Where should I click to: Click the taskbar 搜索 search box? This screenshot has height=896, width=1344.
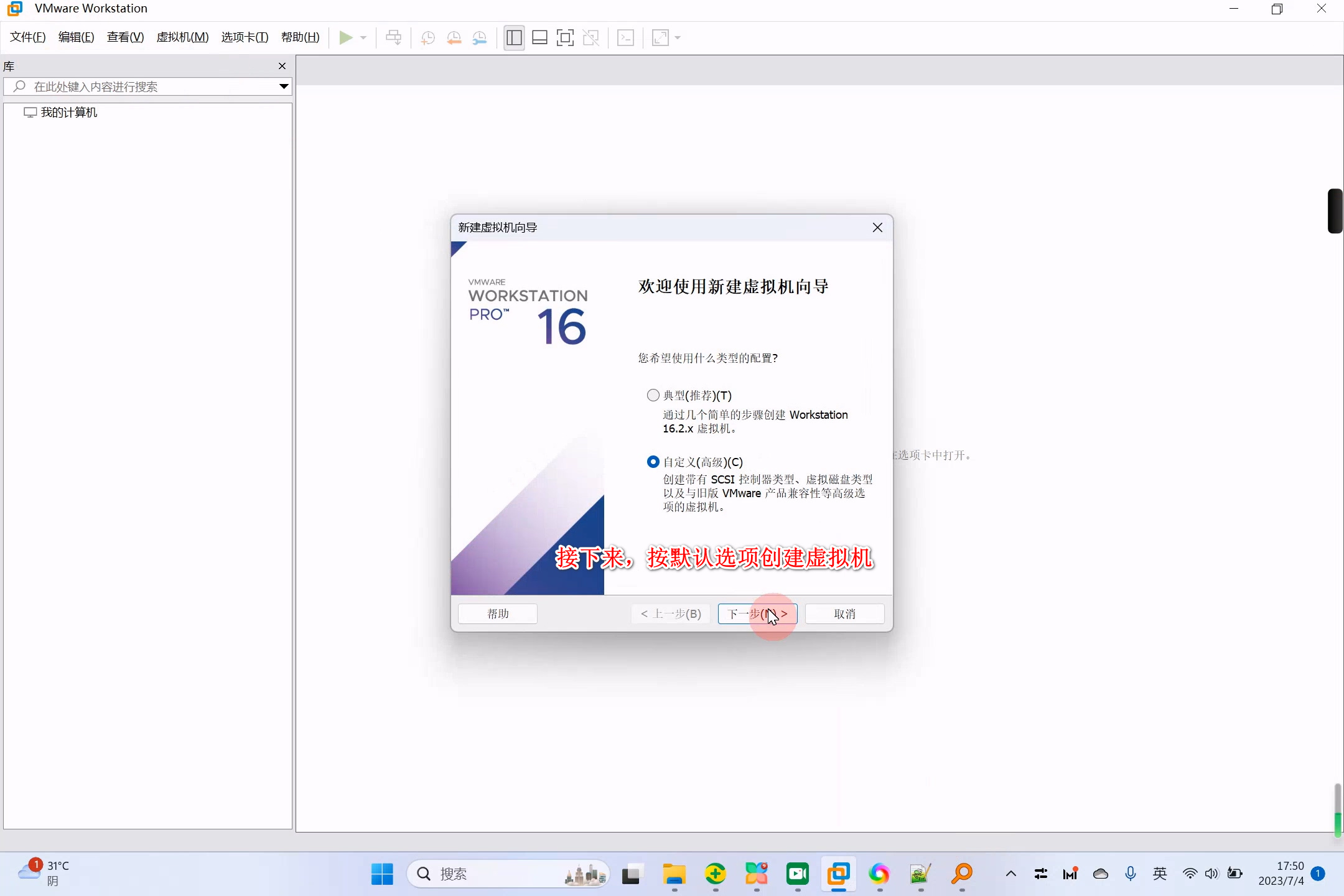[508, 874]
